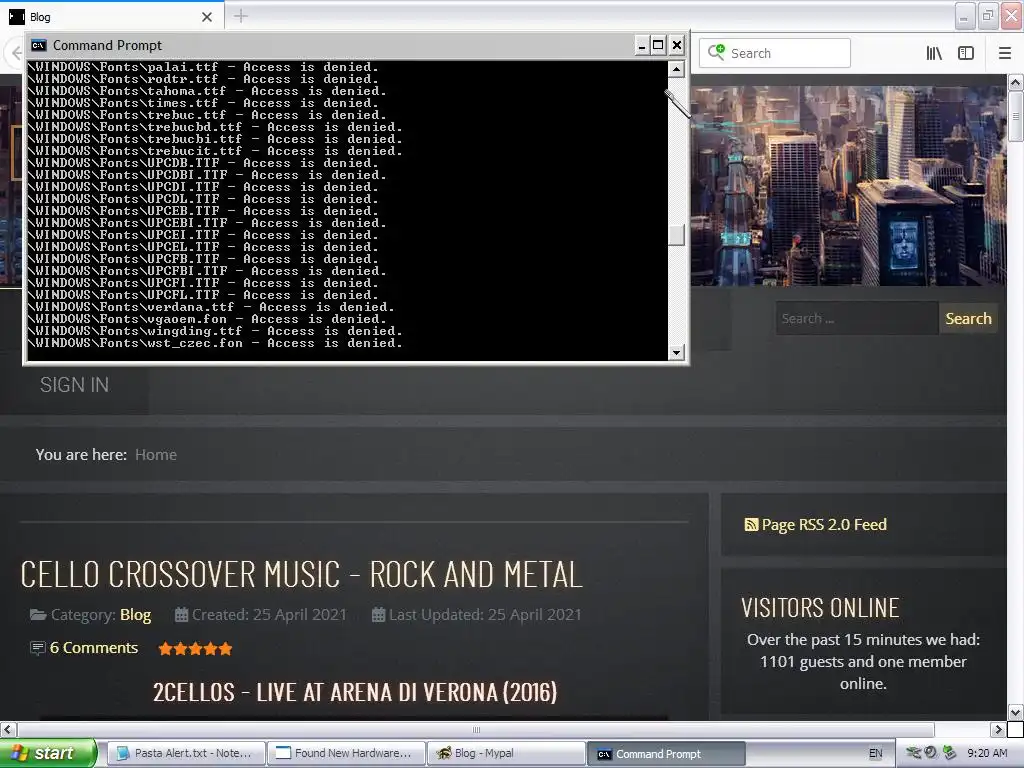Click the website Search button
1024x768 pixels.
click(968, 318)
